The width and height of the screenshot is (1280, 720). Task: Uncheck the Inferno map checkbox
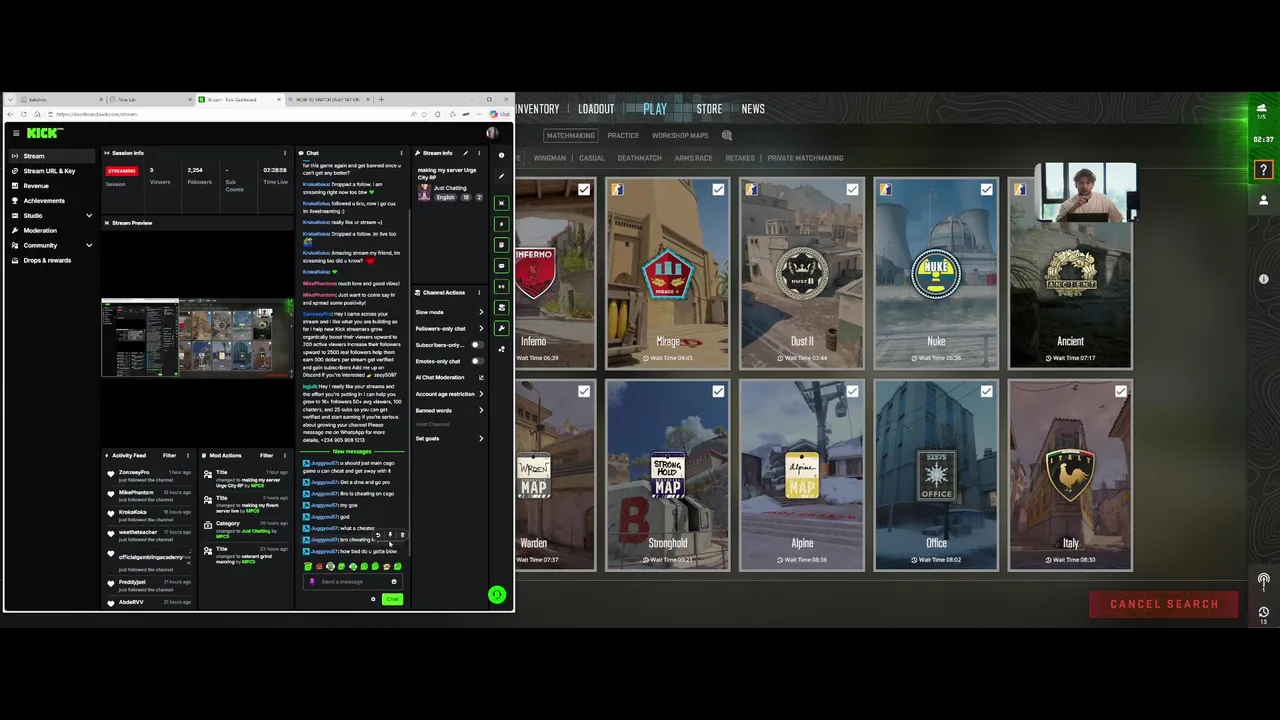pyautogui.click(x=584, y=189)
